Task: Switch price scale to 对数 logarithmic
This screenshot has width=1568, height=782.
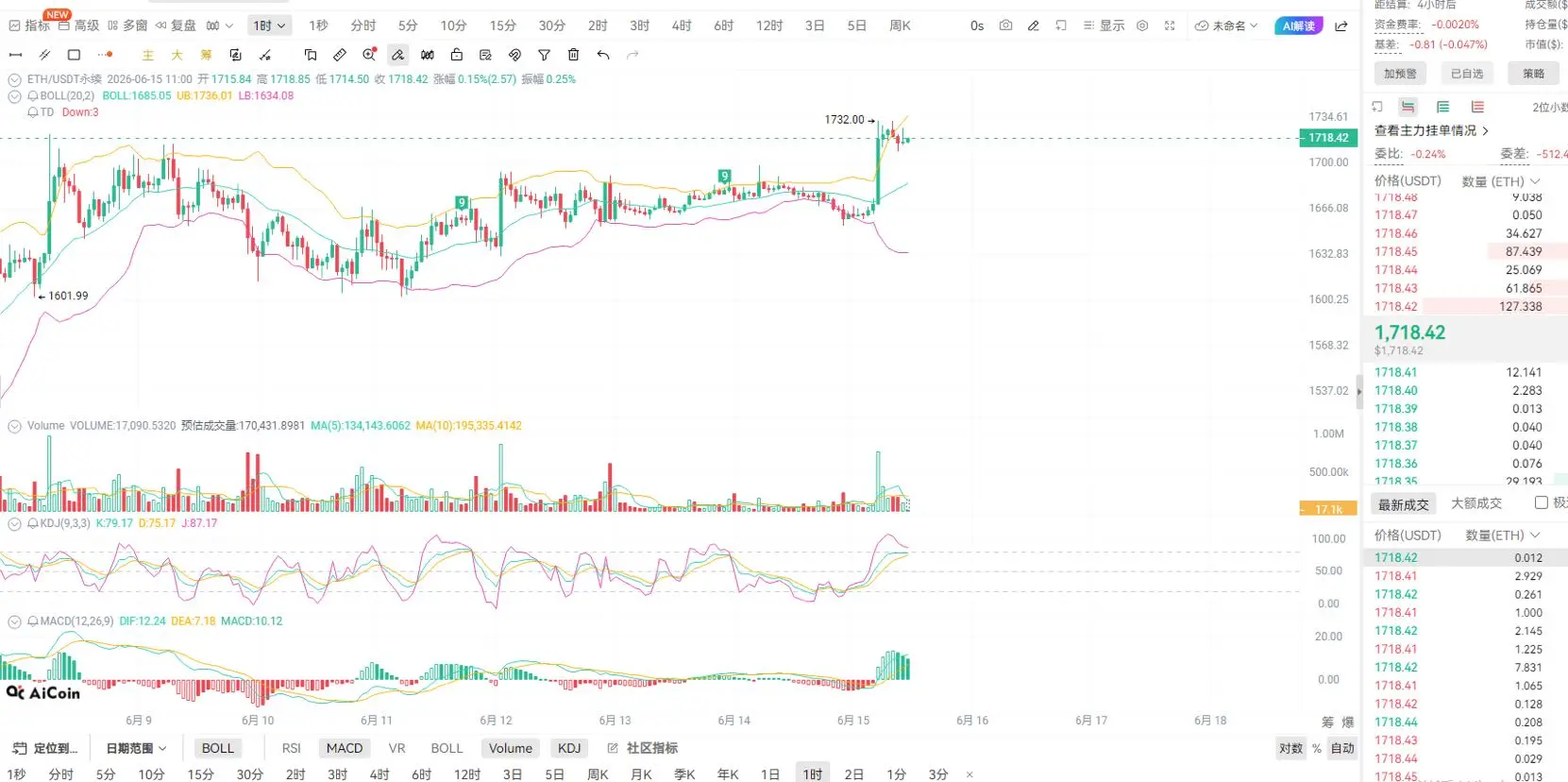Action: coord(1290,748)
